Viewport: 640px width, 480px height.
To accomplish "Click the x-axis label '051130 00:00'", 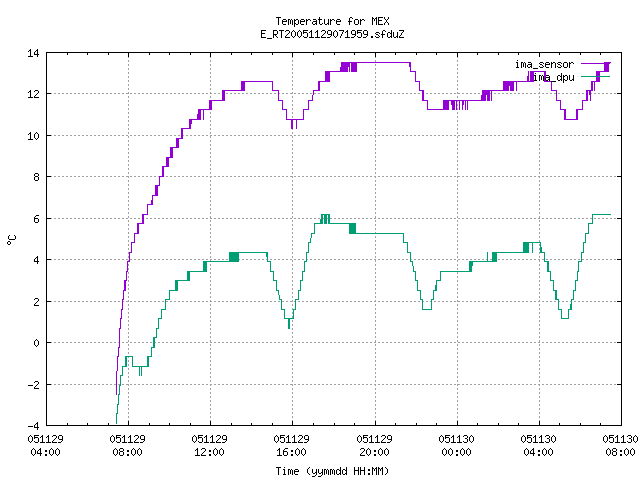I will coord(456,445).
